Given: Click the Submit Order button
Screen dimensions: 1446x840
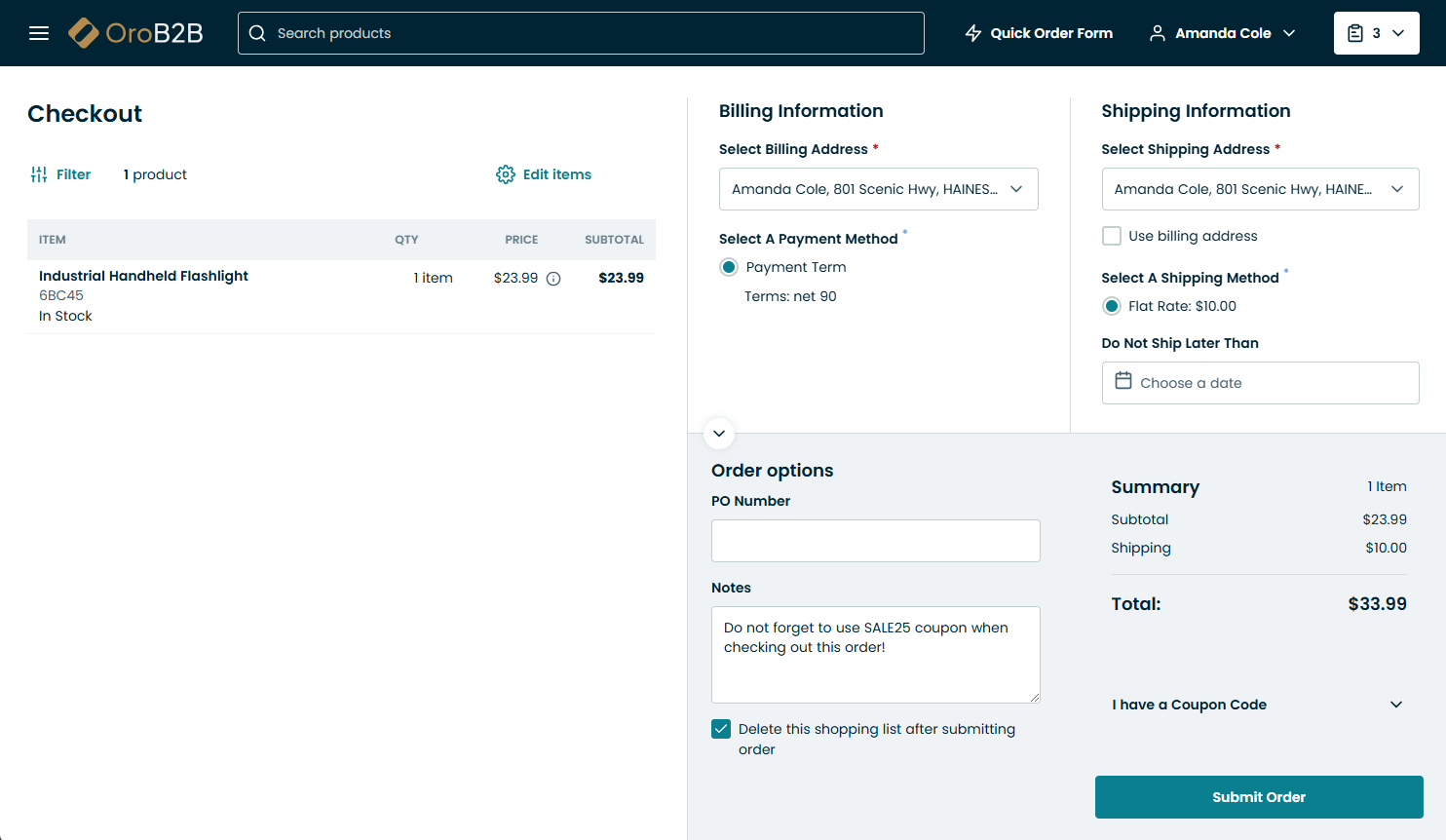Looking at the screenshot, I should coord(1258,797).
